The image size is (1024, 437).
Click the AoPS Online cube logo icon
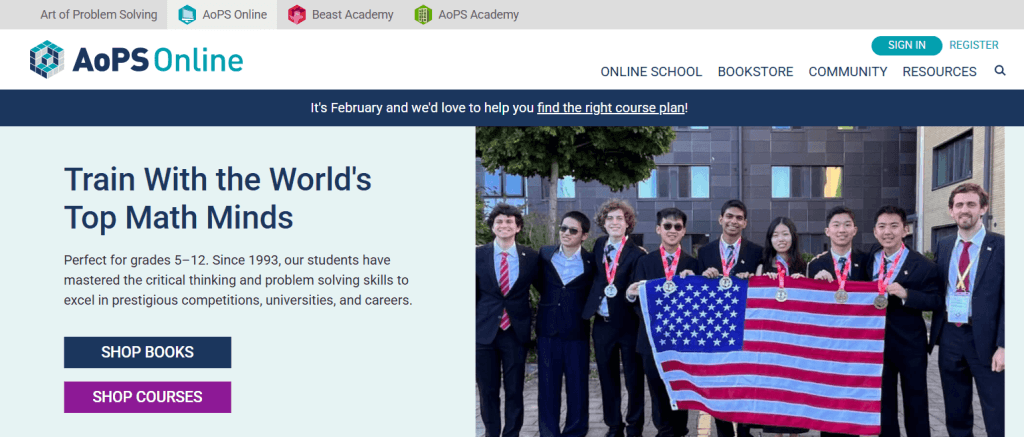pos(47,59)
